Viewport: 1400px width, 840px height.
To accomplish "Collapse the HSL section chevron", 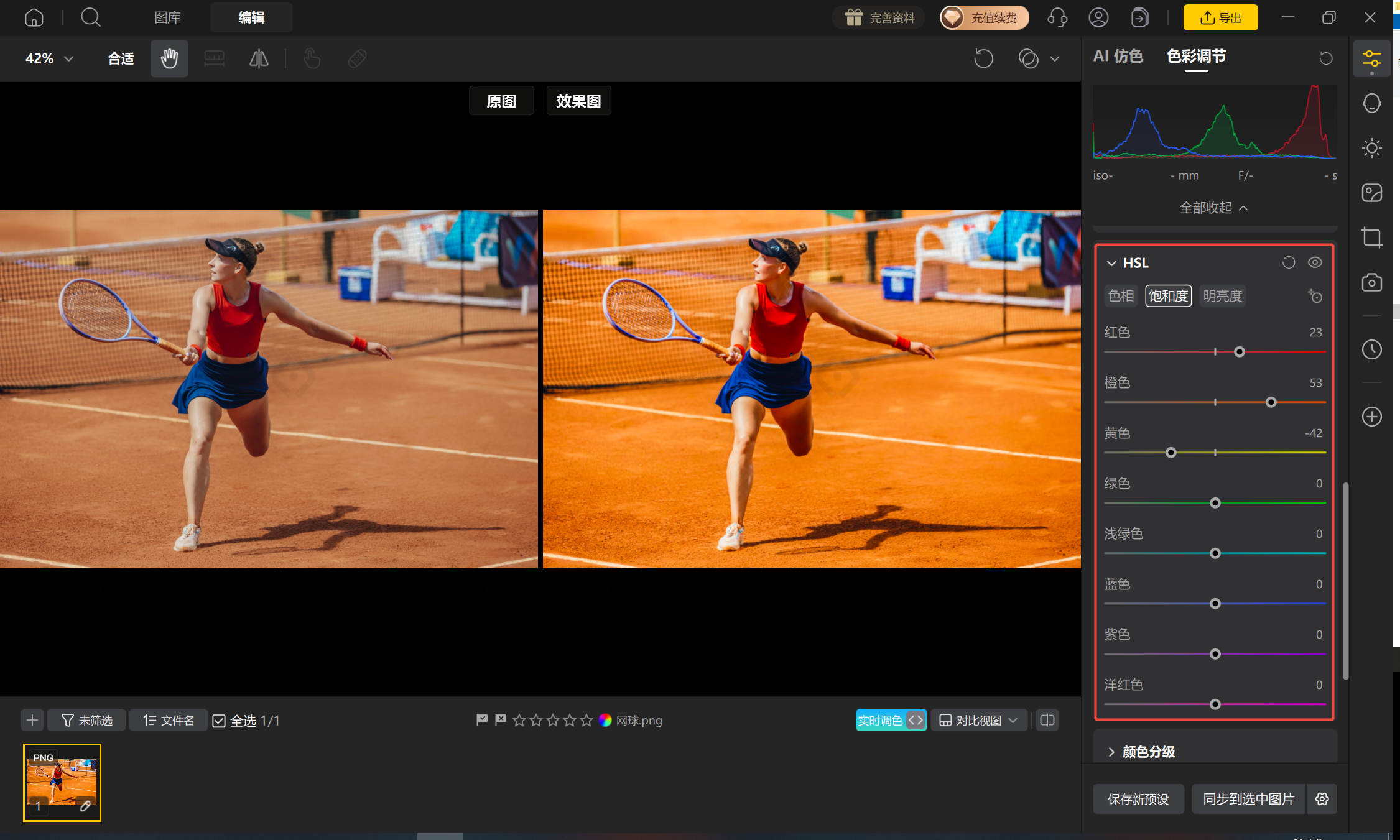I will point(1111,263).
